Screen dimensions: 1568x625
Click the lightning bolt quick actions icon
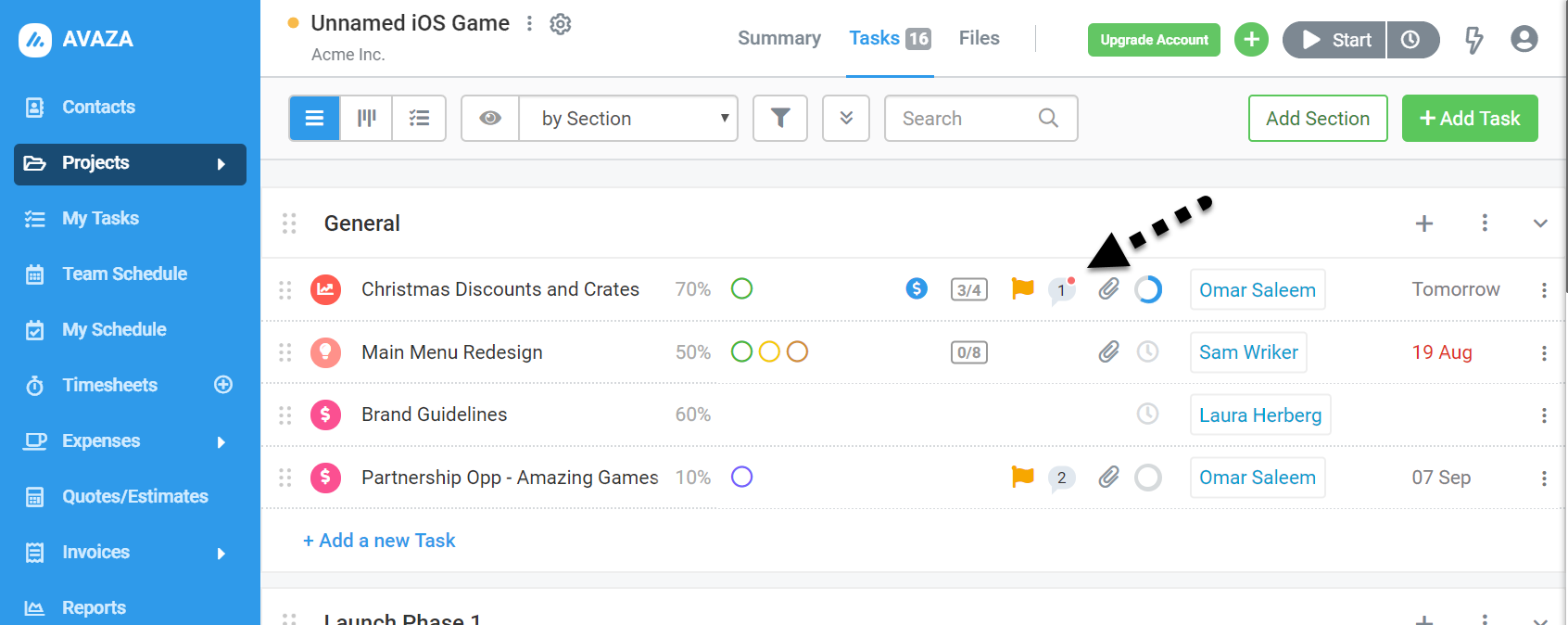pos(1473,40)
